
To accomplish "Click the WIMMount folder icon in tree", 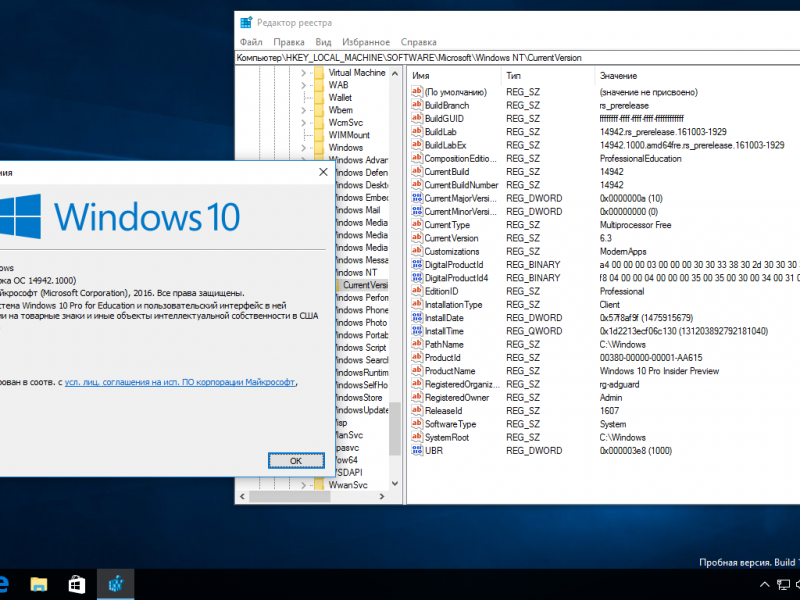I will pyautogui.click(x=319, y=135).
